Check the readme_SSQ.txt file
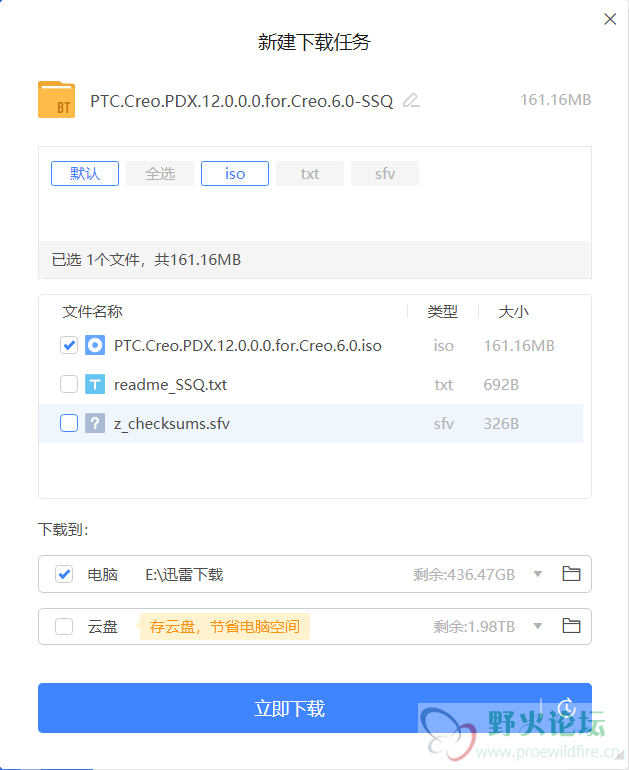629x770 pixels. click(x=69, y=384)
